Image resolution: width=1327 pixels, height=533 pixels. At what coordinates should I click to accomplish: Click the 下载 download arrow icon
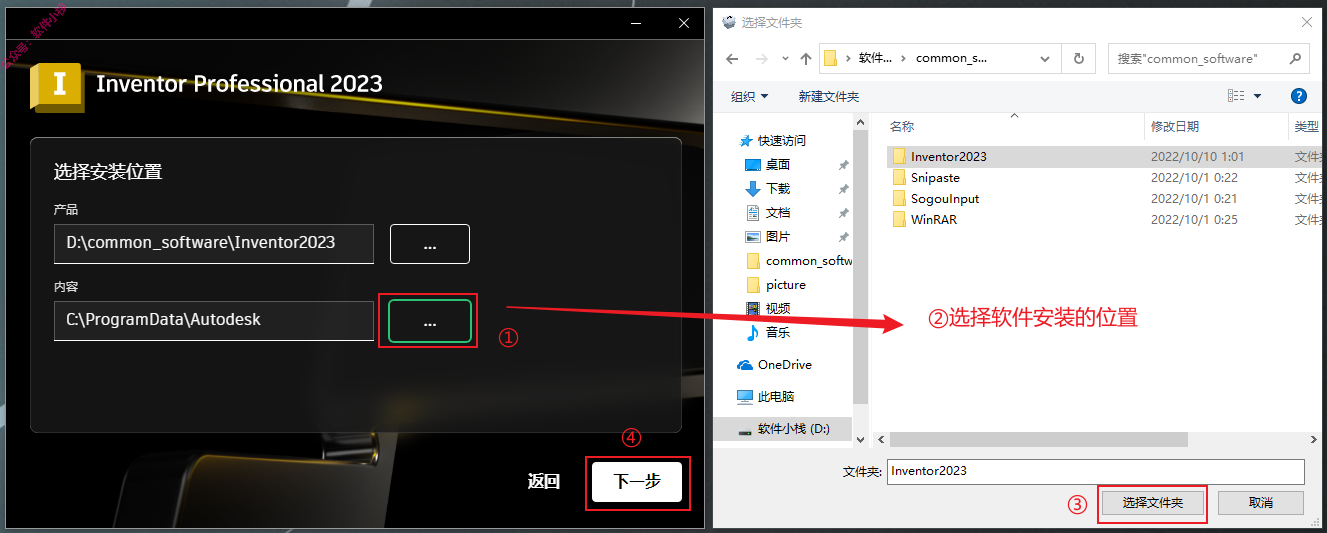click(753, 188)
